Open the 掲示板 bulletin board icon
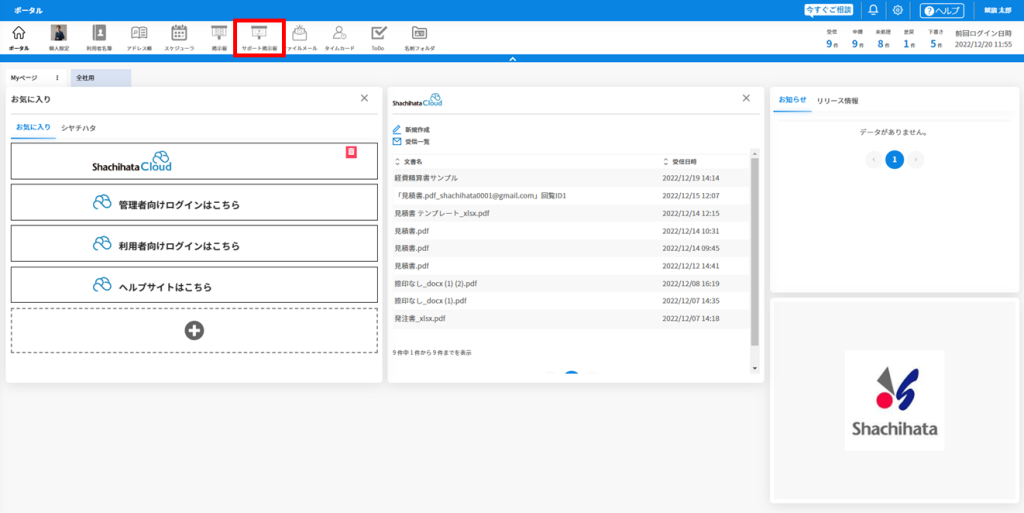The image size is (1024, 513). pyautogui.click(x=219, y=38)
